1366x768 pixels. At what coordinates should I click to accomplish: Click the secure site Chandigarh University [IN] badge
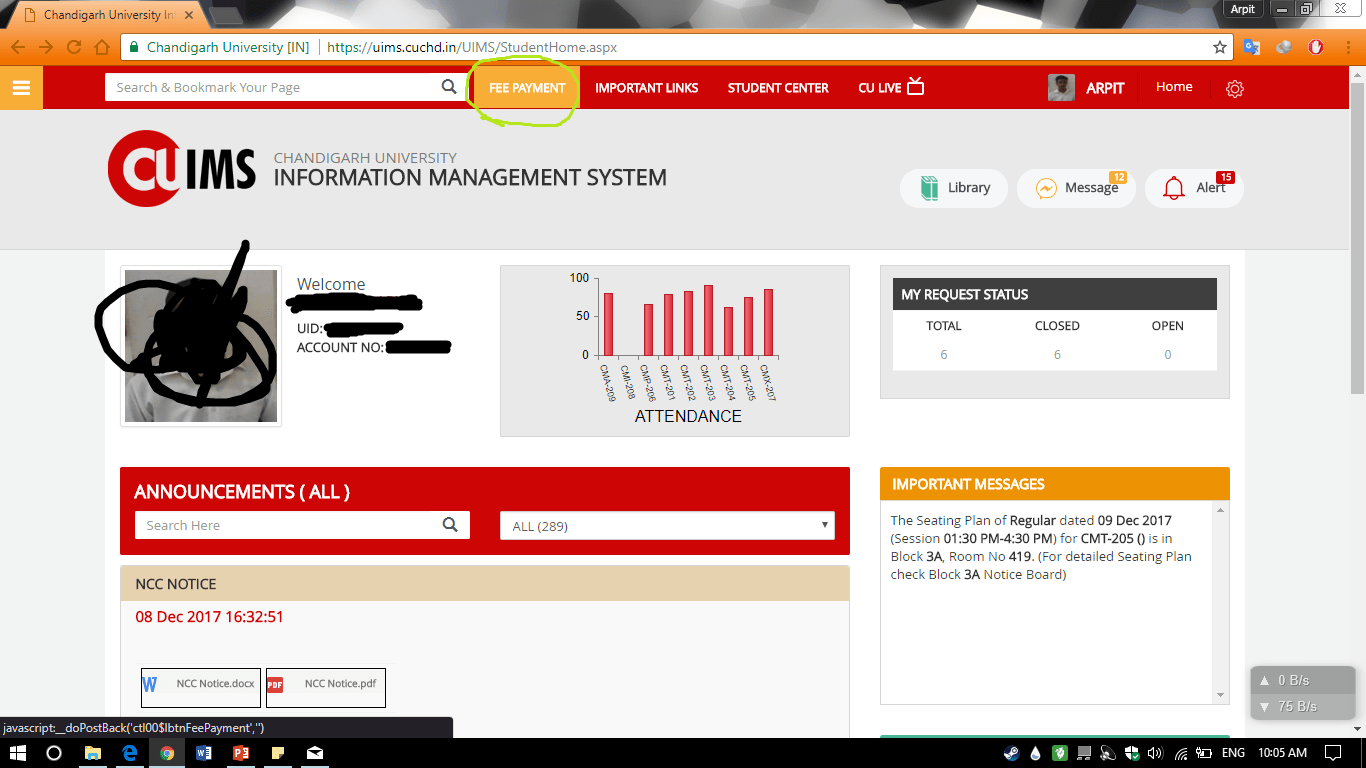pyautogui.click(x=217, y=47)
